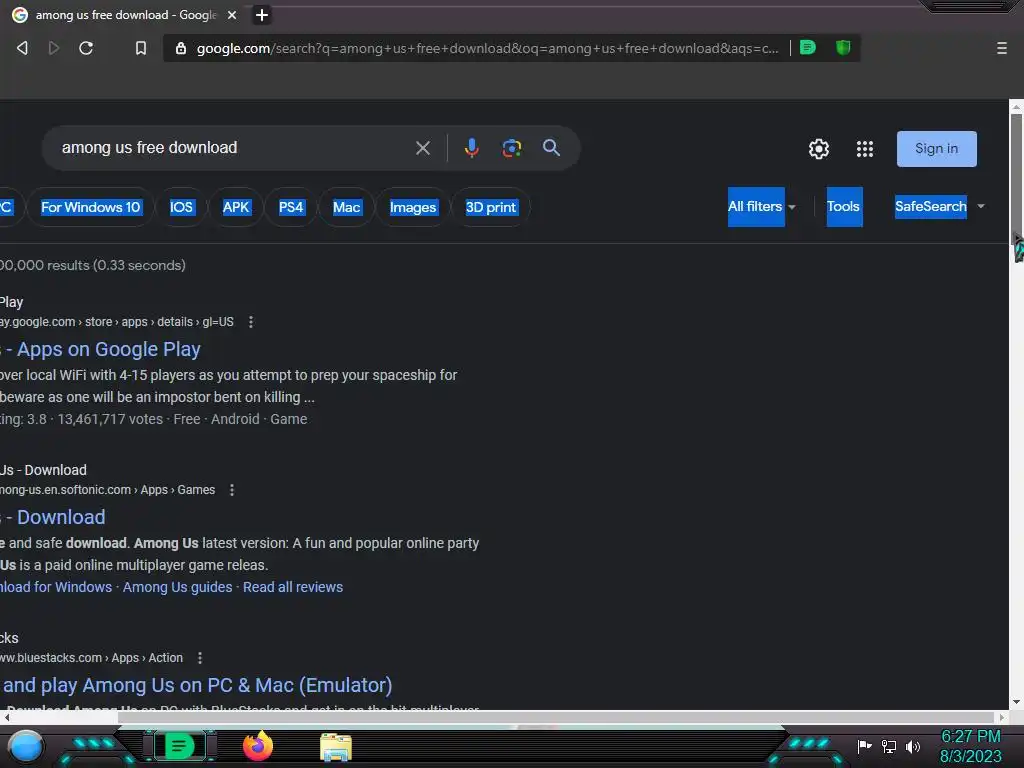Click the address bar URL
Viewport: 1024px width, 768px height.
point(487,48)
